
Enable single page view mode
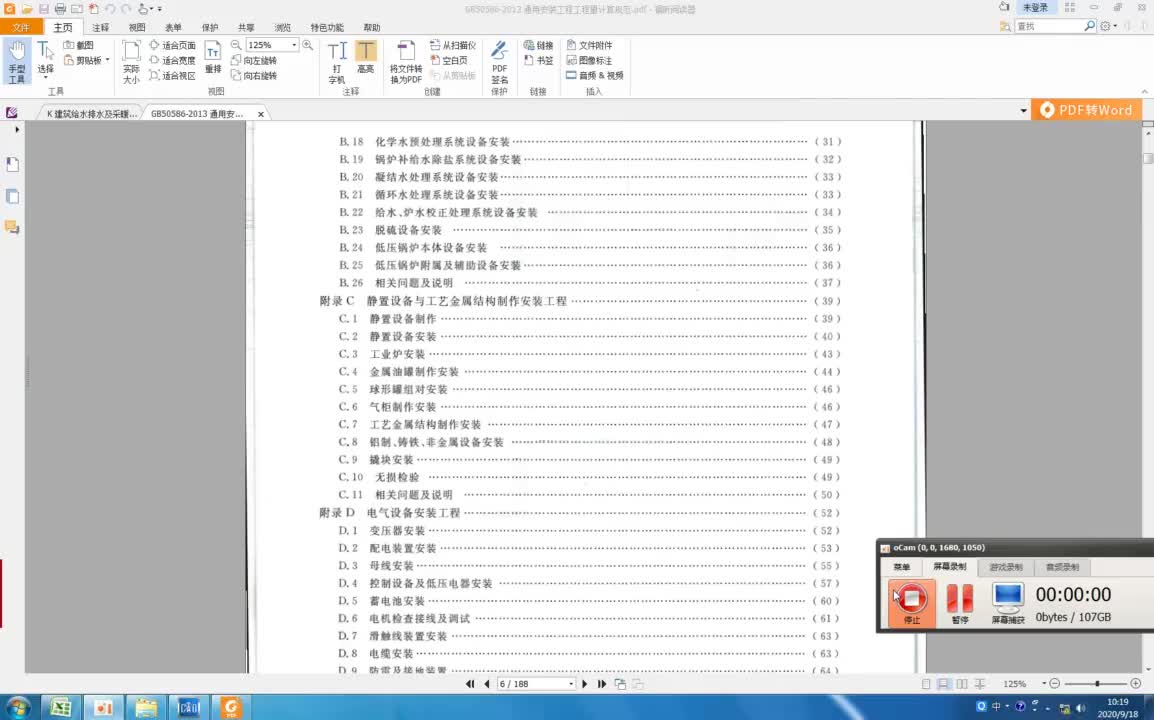click(x=926, y=684)
